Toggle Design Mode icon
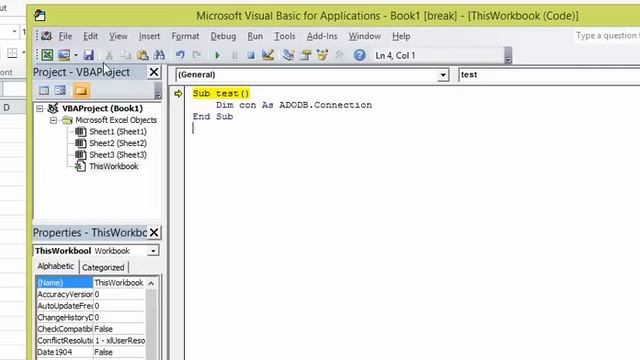The width and height of the screenshot is (640, 360). click(x=268, y=55)
